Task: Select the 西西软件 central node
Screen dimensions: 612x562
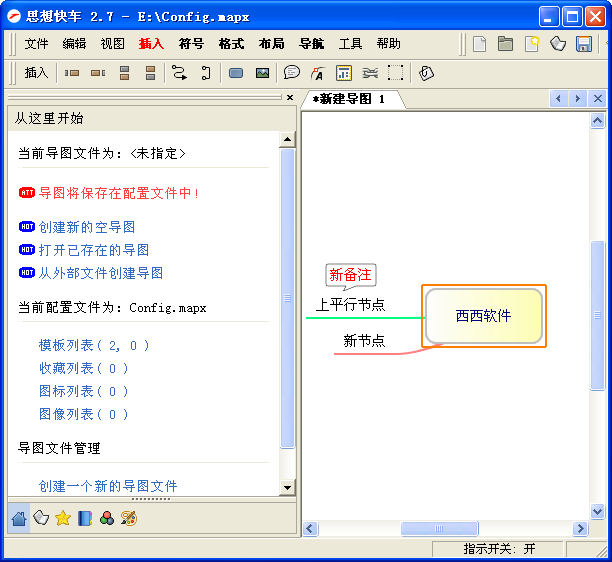Action: (484, 316)
